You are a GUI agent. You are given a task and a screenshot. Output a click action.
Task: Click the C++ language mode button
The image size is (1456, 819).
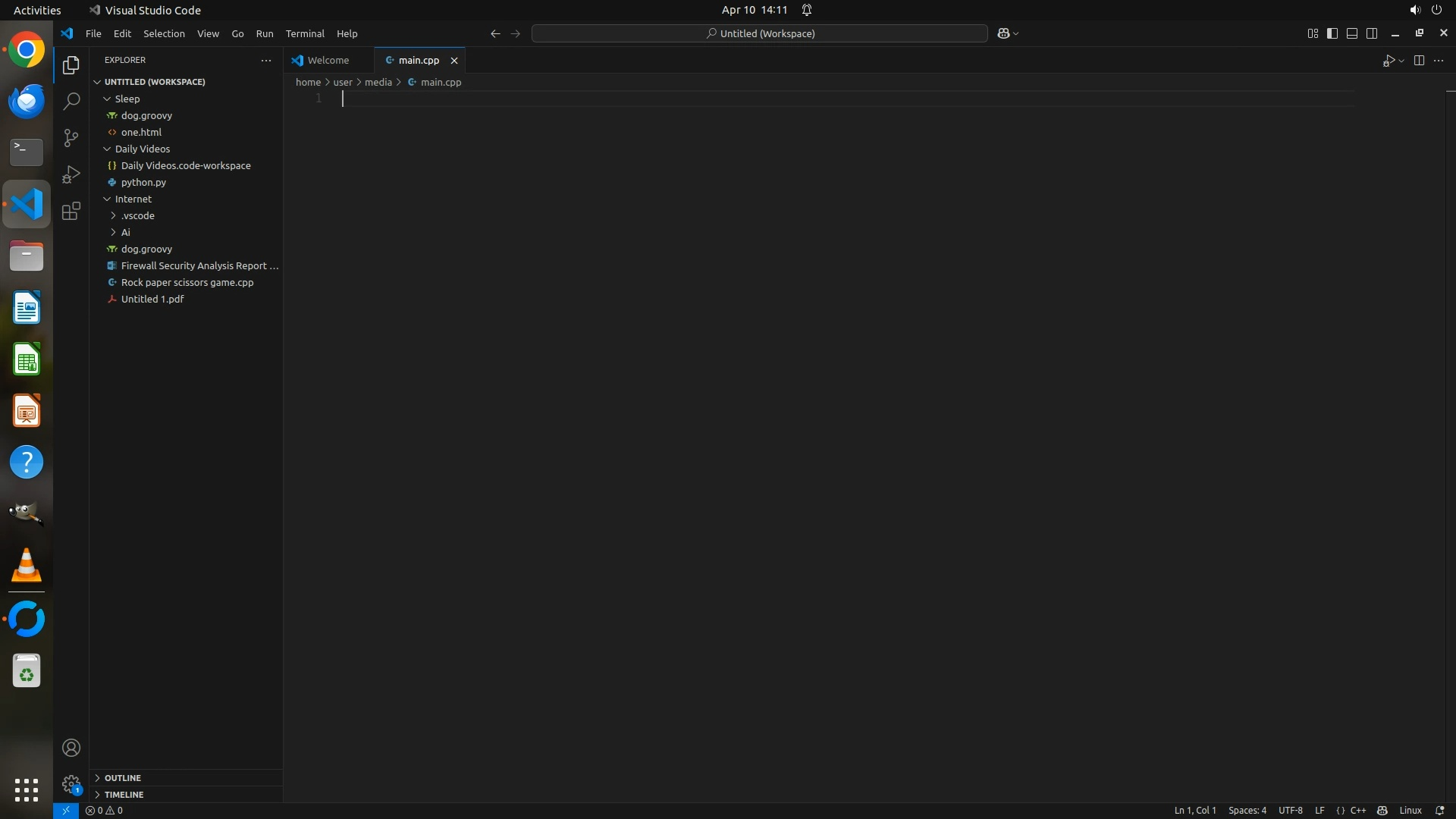coord(1357,810)
